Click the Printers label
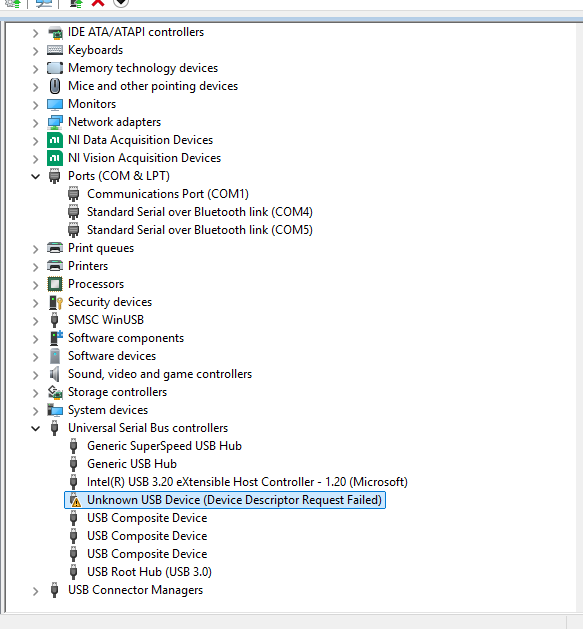This screenshot has width=583, height=629. (x=88, y=266)
